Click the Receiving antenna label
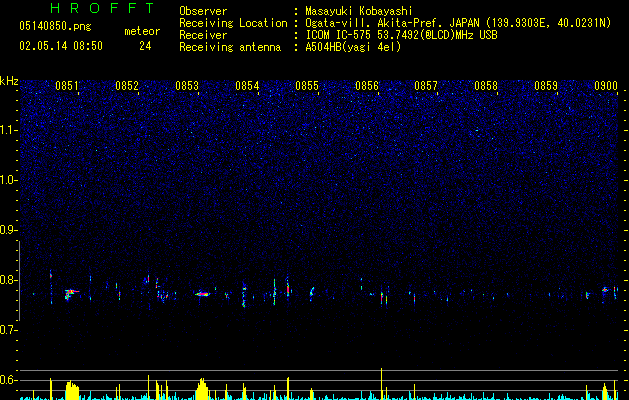The image size is (629, 400). 230,47
